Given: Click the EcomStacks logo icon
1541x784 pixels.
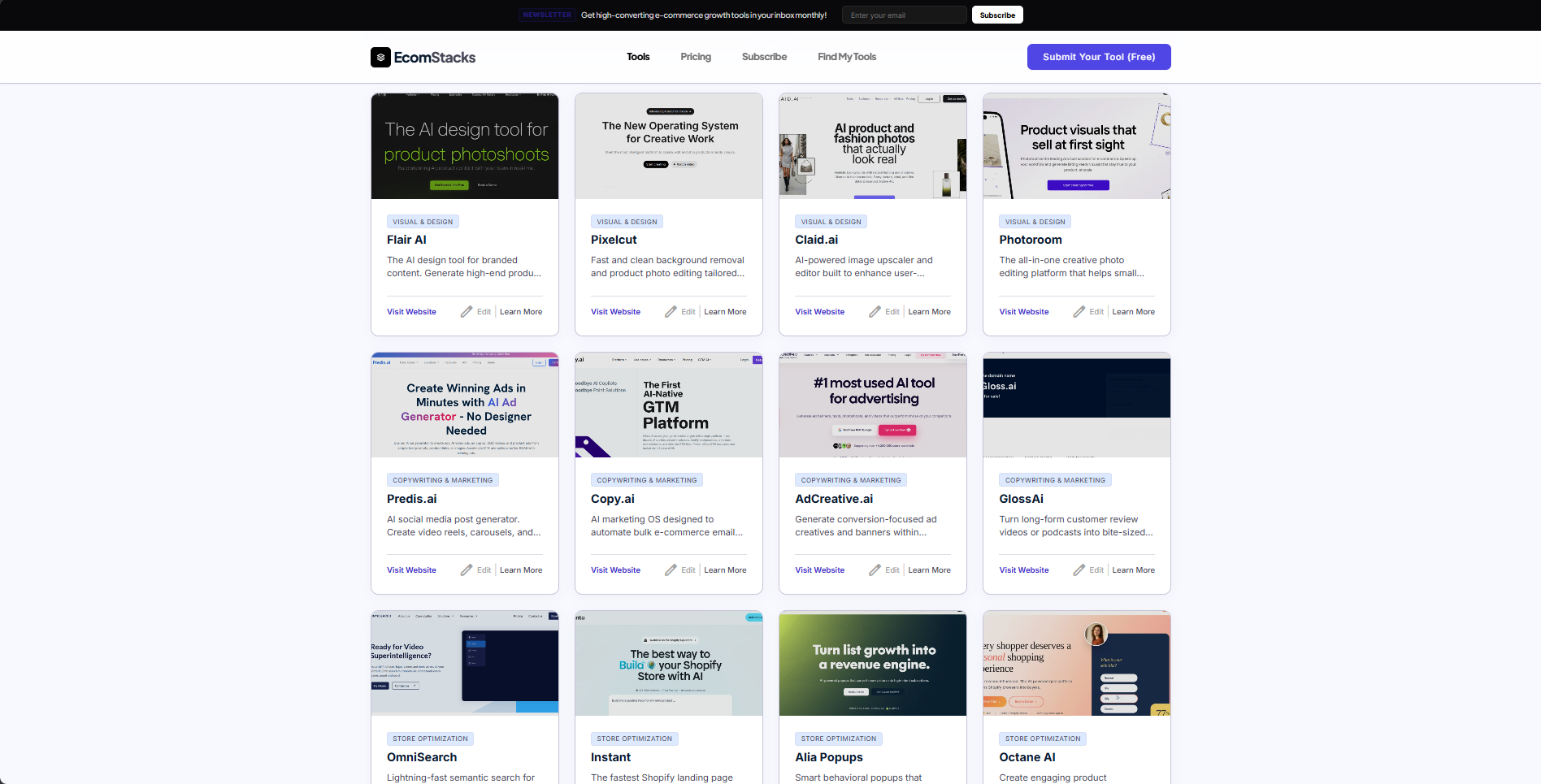Looking at the screenshot, I should (380, 57).
